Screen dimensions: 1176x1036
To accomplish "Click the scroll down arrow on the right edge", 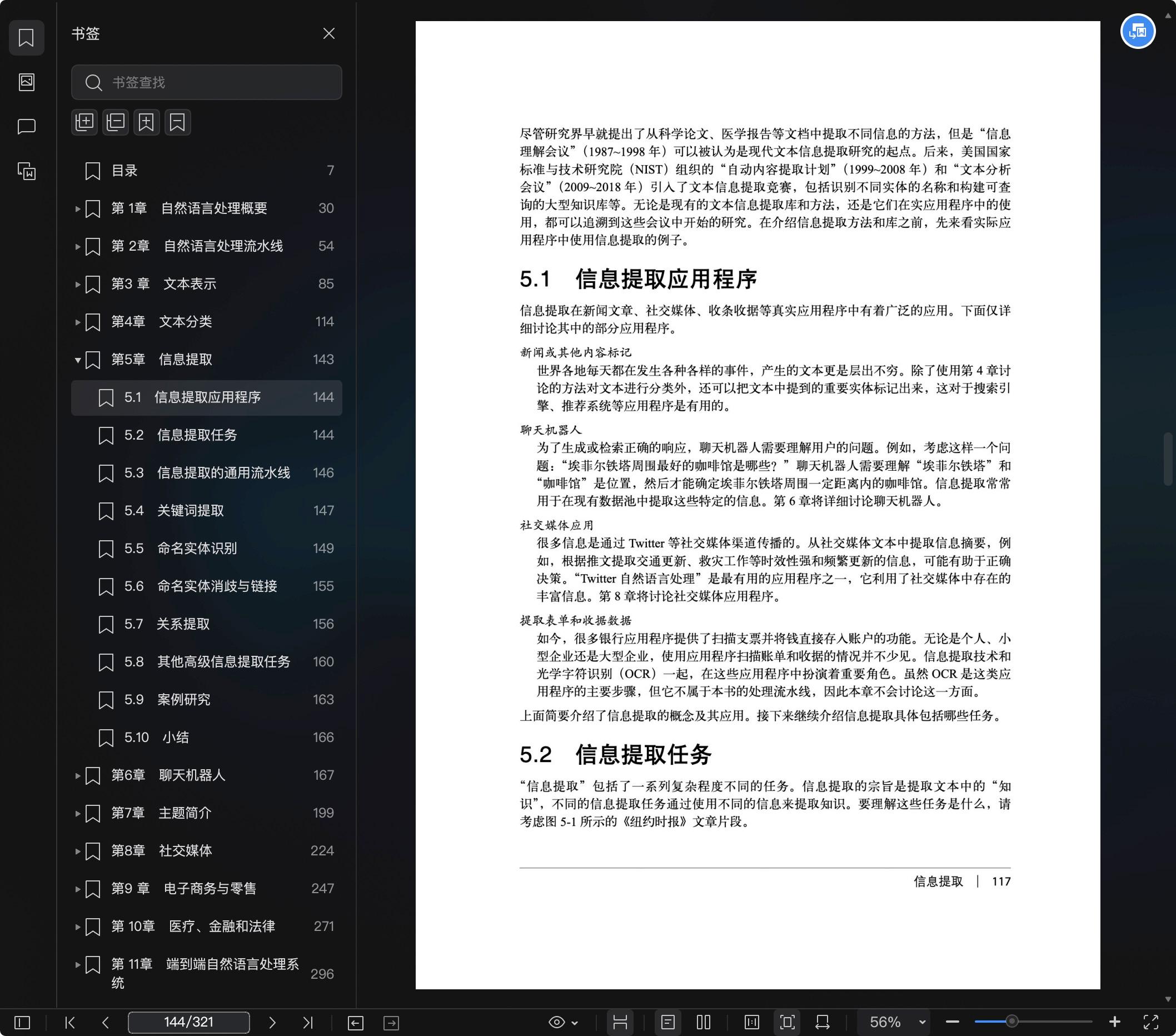I will pyautogui.click(x=1167, y=999).
